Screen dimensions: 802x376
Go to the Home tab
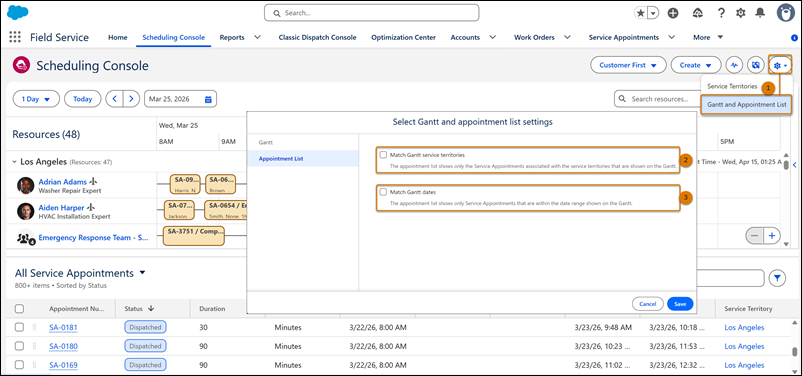point(118,37)
